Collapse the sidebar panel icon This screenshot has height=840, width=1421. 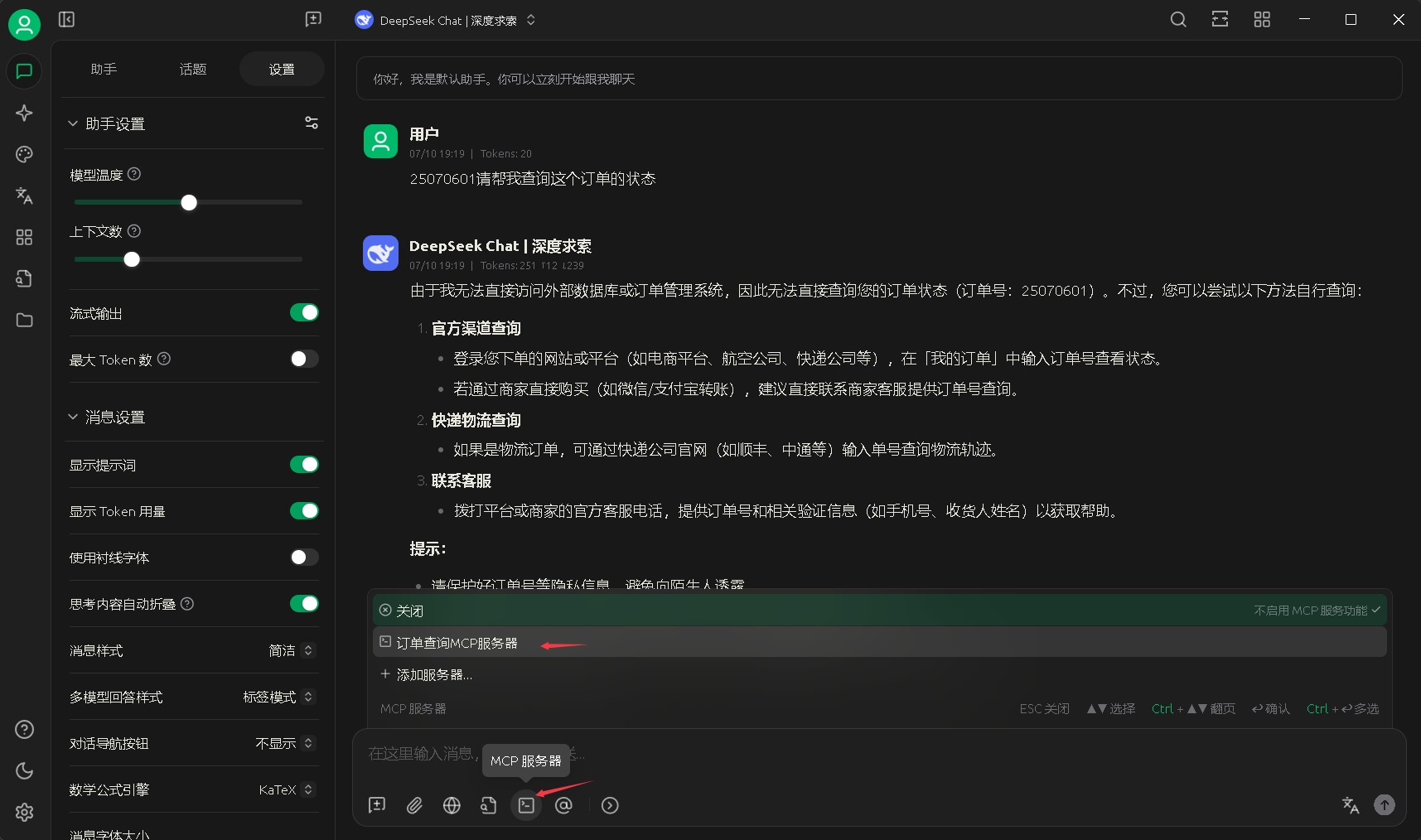tap(67, 19)
